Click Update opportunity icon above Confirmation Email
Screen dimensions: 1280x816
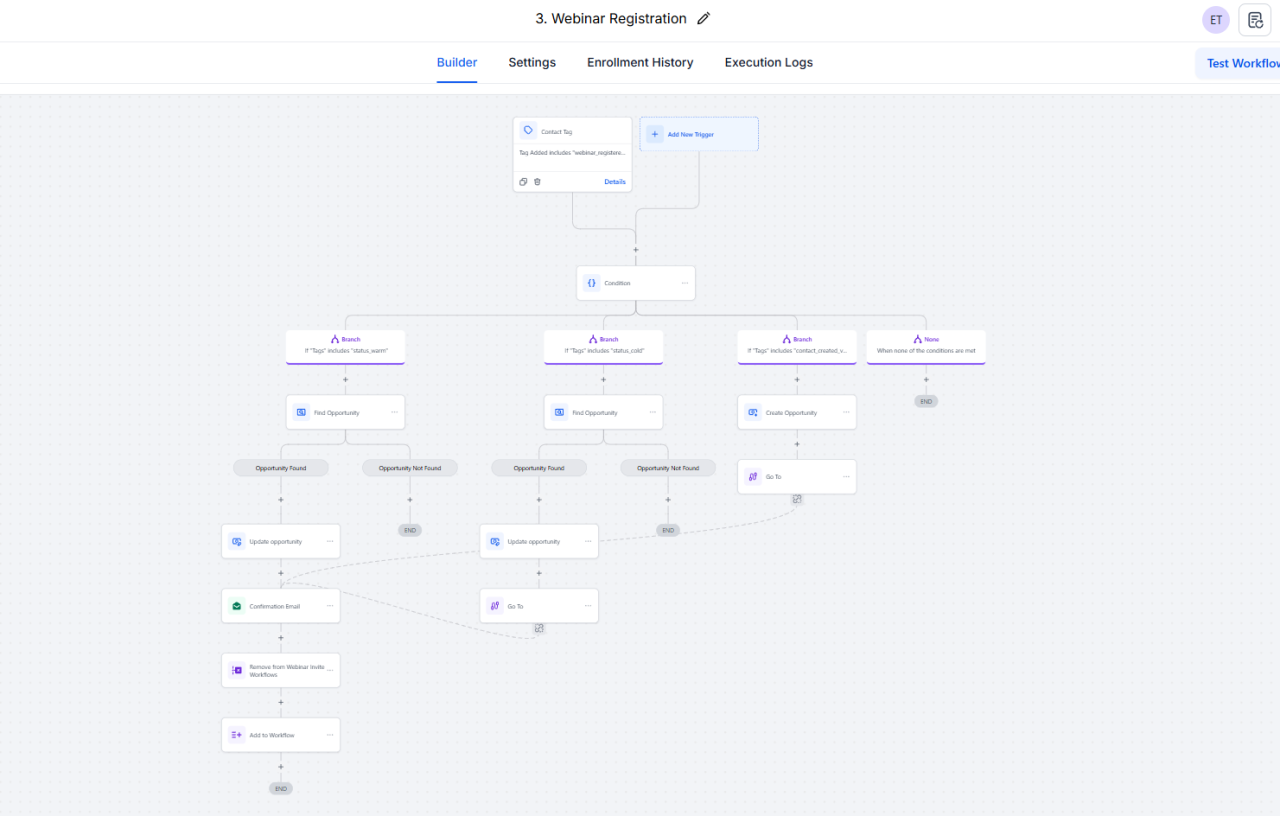click(x=236, y=542)
